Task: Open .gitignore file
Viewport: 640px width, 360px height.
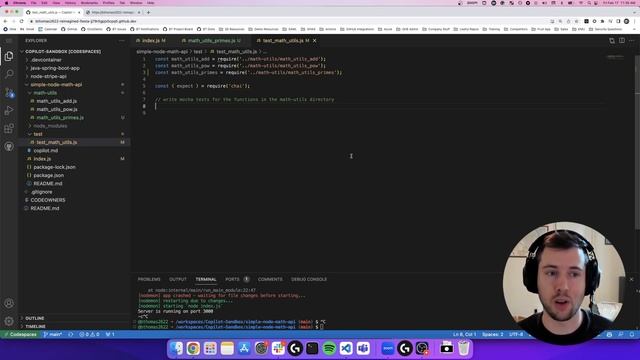Action: click(x=41, y=192)
